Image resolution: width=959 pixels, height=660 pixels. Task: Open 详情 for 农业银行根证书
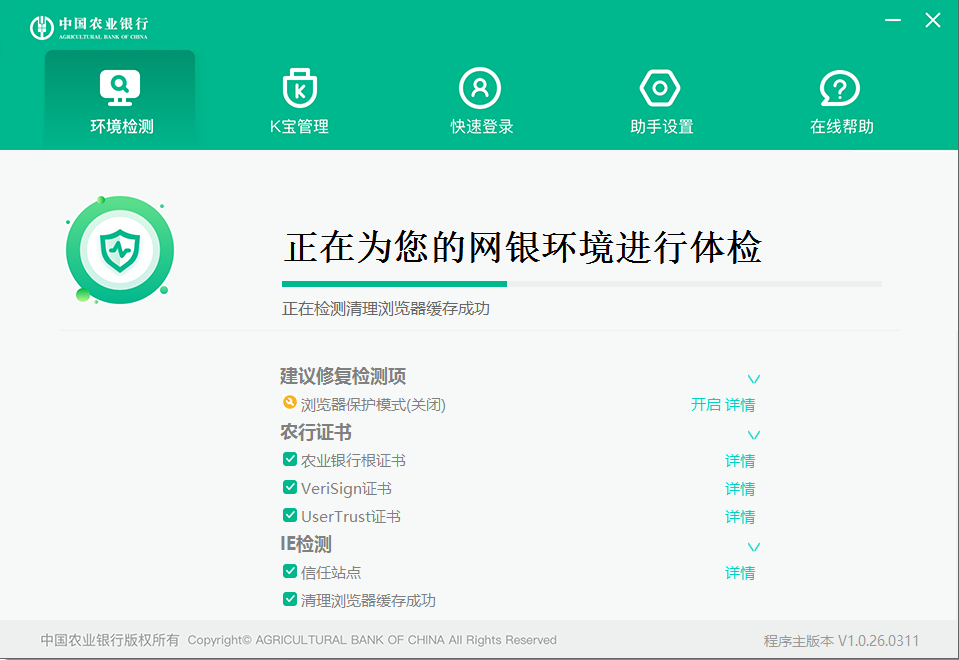coord(740,461)
